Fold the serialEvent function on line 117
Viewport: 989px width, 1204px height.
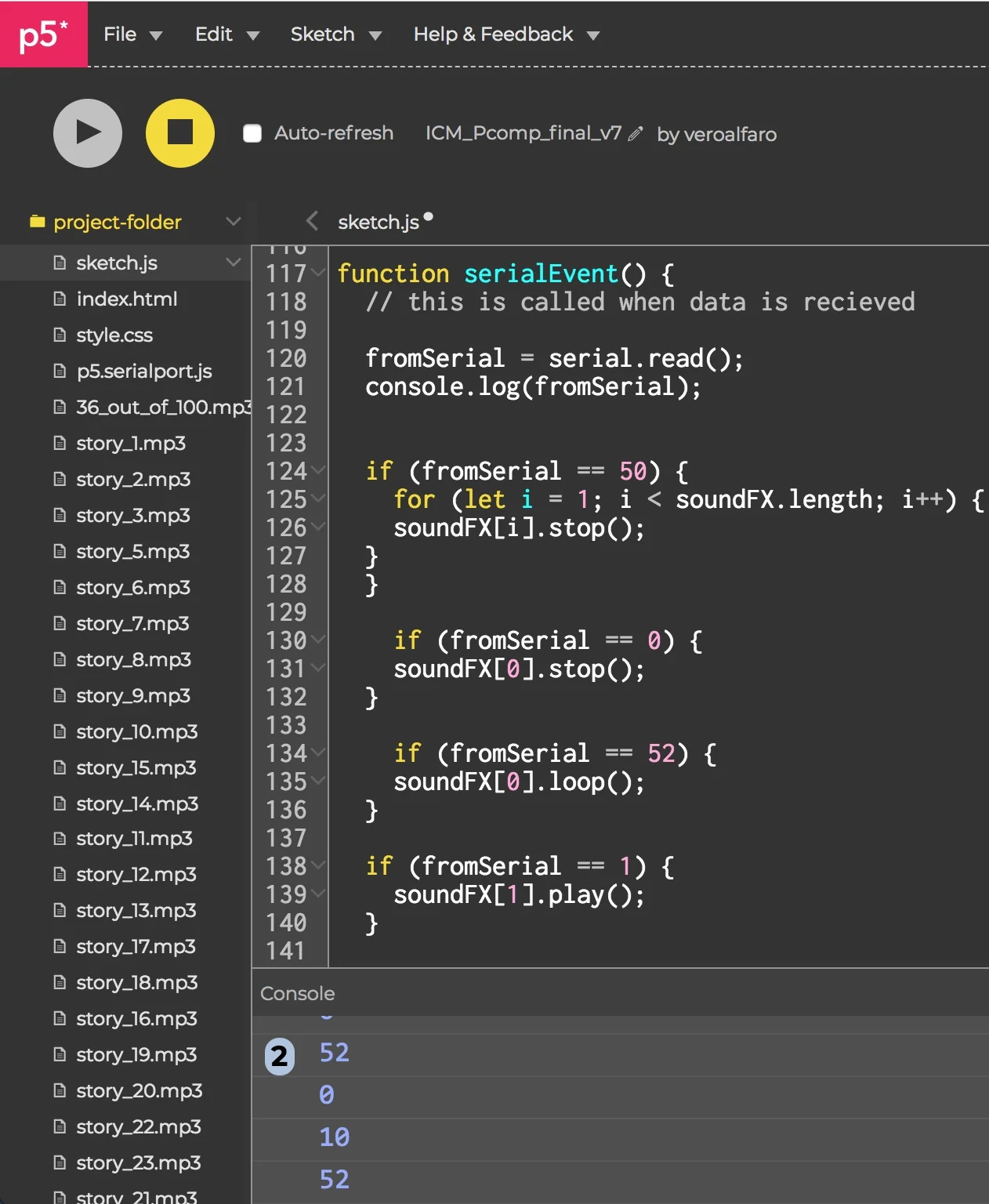click(x=318, y=273)
